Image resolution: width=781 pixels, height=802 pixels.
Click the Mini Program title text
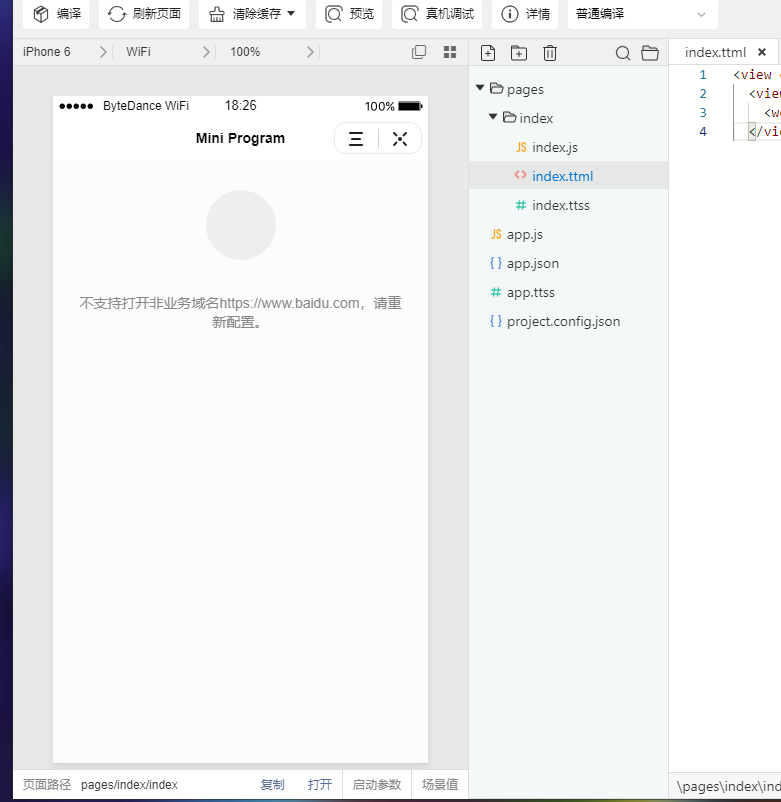(240, 138)
